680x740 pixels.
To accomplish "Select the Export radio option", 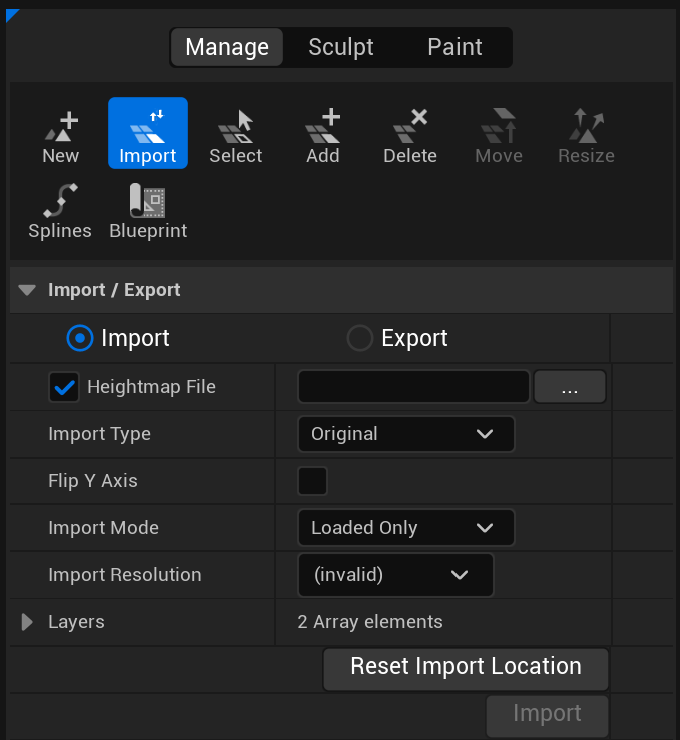I will [360, 338].
